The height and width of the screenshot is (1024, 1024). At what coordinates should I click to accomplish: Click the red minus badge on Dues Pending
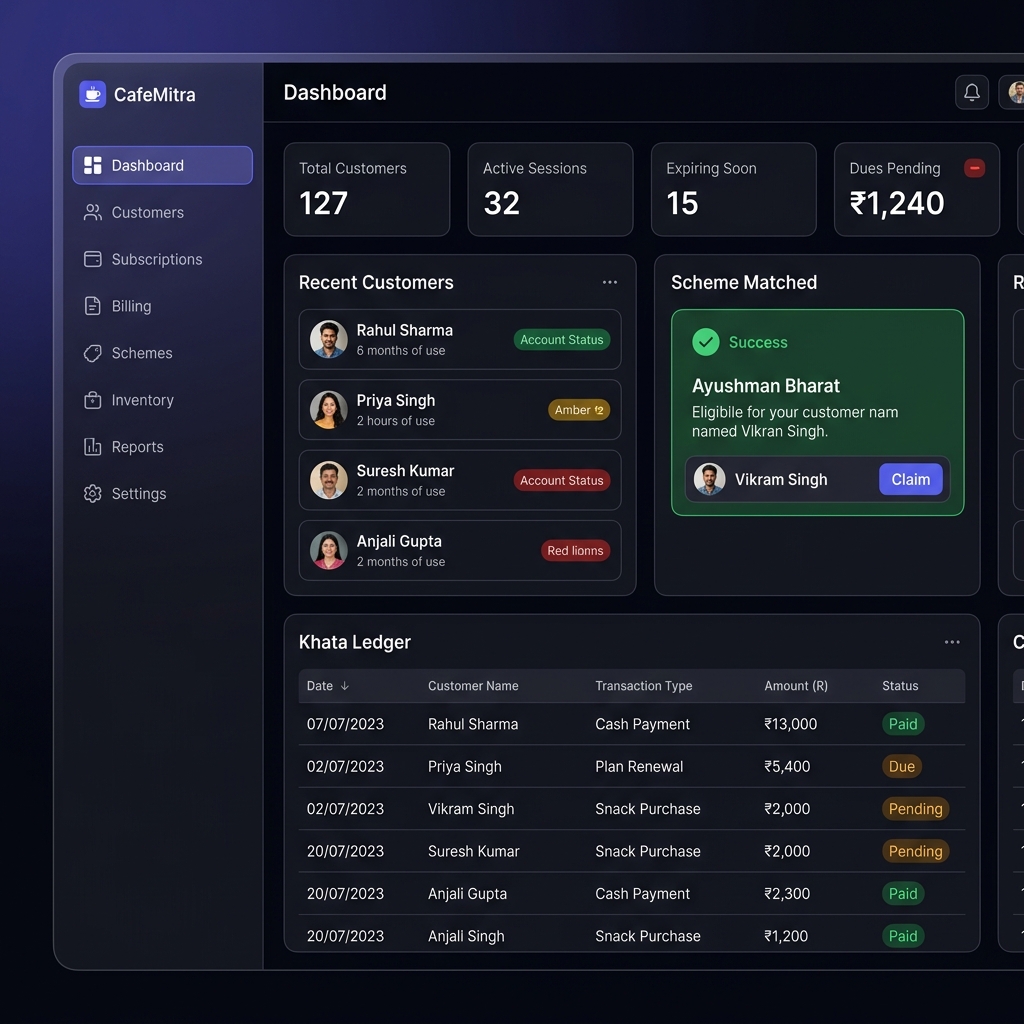[974, 168]
